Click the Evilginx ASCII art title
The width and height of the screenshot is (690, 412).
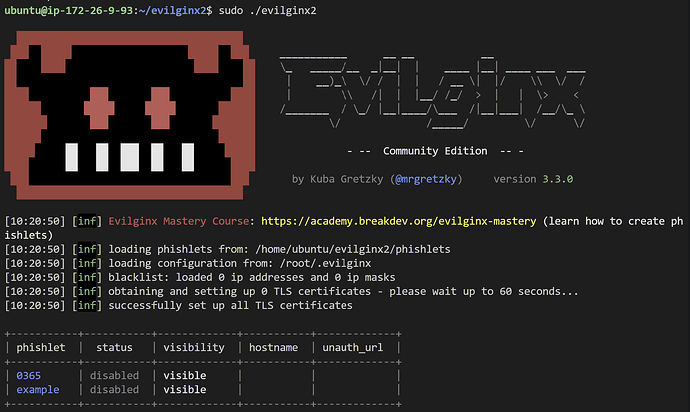coord(433,92)
